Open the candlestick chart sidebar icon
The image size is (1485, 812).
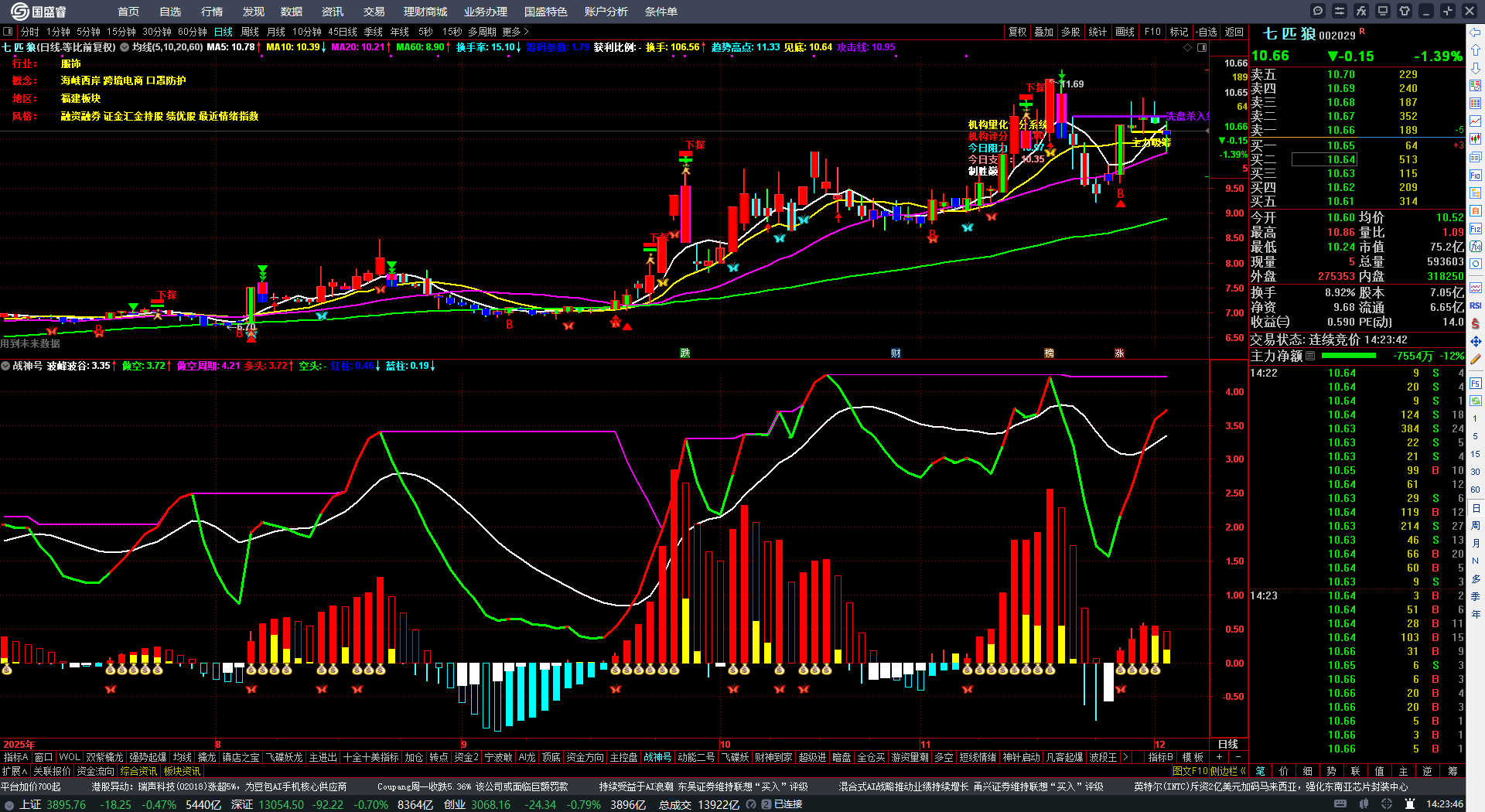[x=1476, y=139]
